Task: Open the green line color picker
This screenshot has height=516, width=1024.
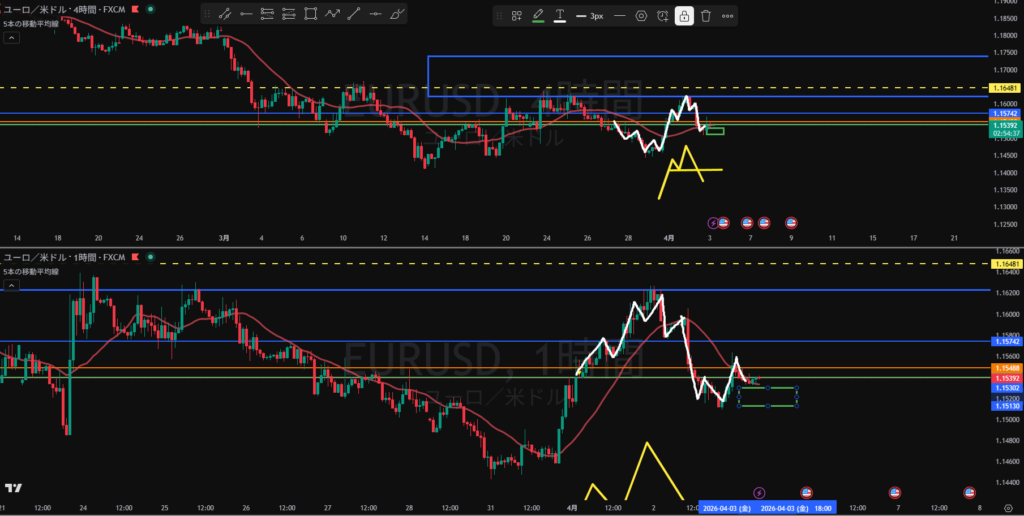Action: click(538, 16)
